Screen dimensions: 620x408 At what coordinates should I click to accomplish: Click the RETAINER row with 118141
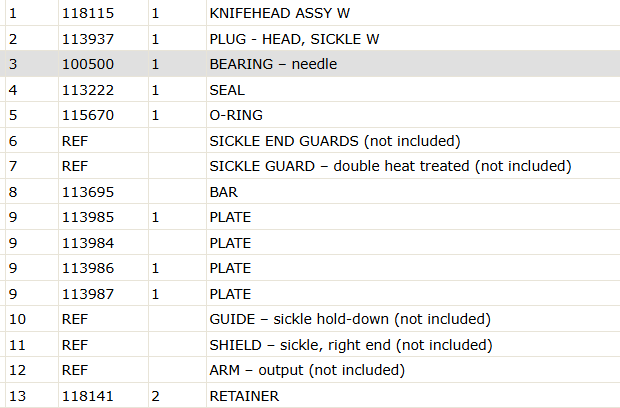(310, 395)
